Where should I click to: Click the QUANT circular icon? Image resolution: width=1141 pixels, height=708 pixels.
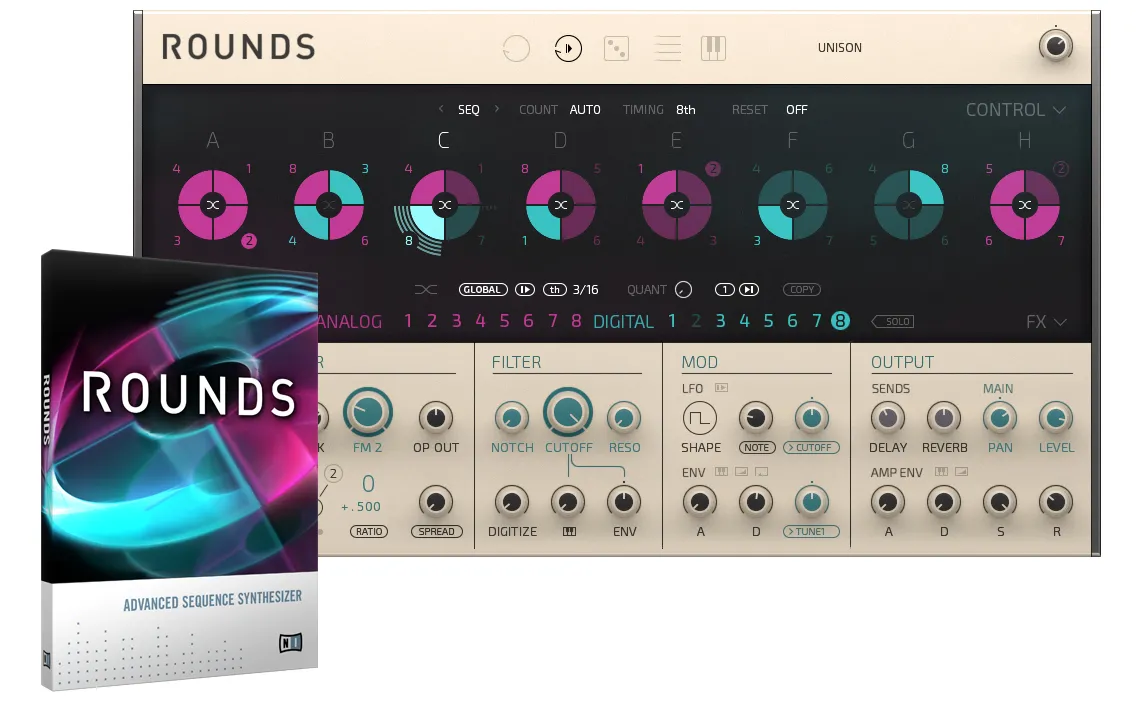pos(683,290)
